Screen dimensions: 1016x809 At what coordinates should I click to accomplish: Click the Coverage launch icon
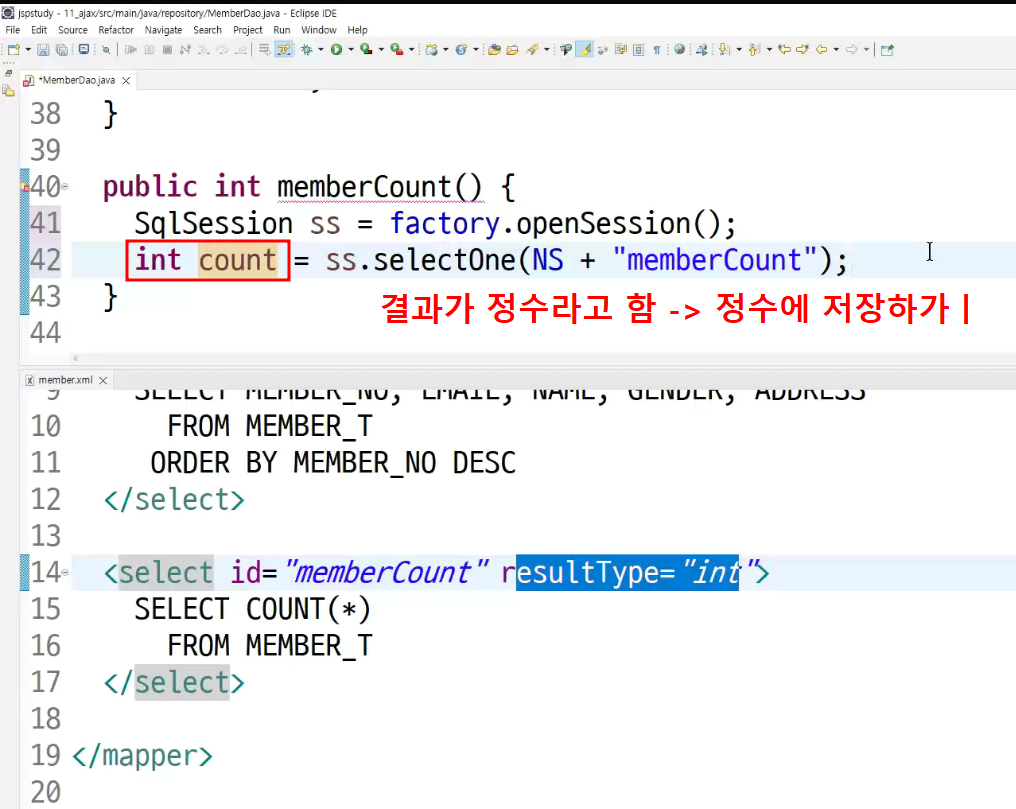click(x=366, y=49)
